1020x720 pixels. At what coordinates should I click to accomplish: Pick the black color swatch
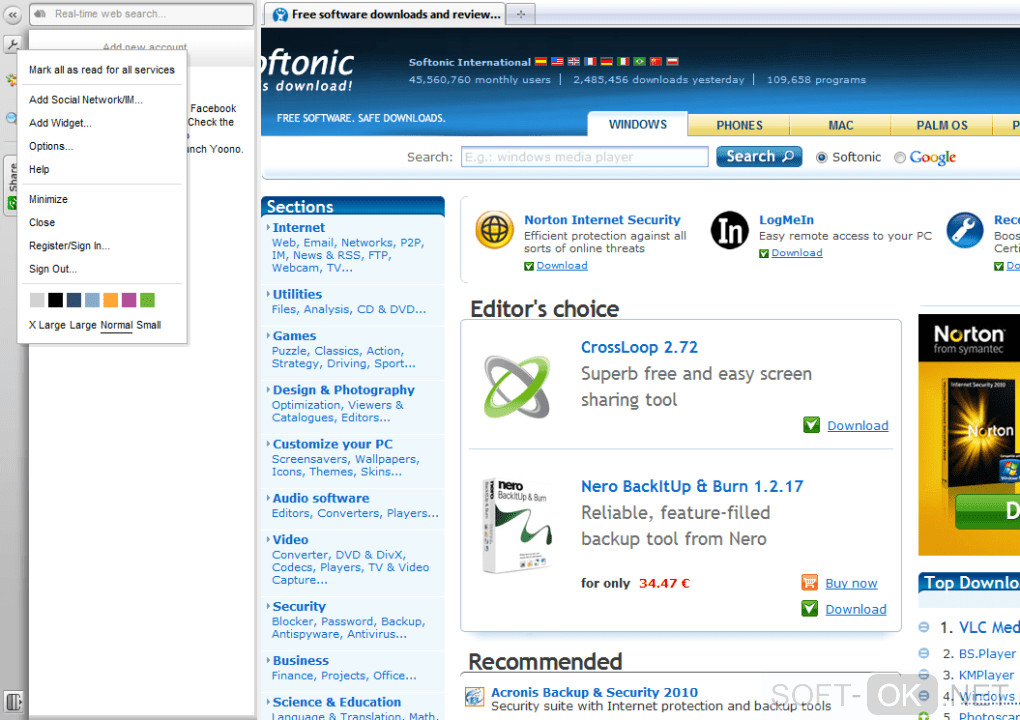55,300
